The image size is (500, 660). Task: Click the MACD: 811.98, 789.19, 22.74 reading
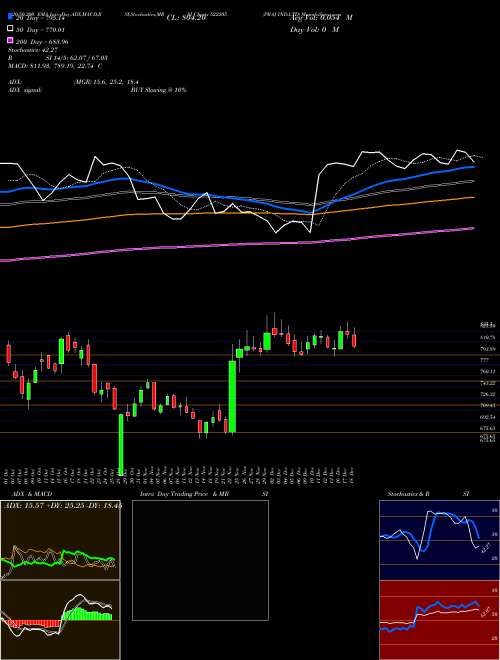coord(55,66)
